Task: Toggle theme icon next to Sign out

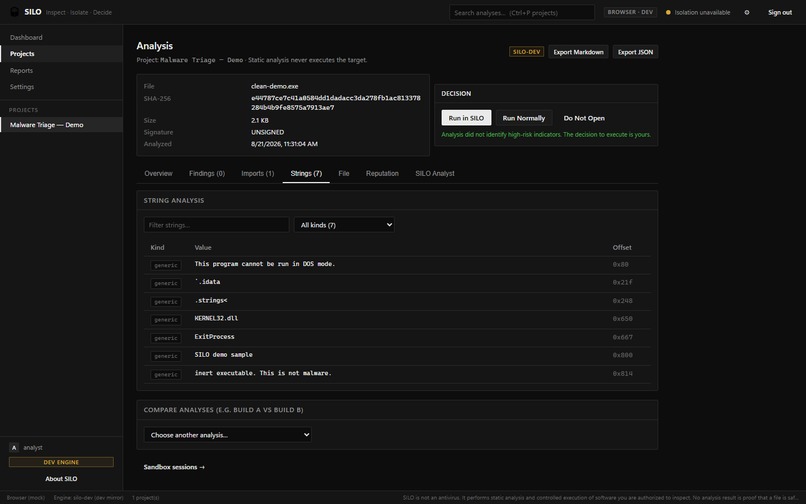Action: point(747,12)
